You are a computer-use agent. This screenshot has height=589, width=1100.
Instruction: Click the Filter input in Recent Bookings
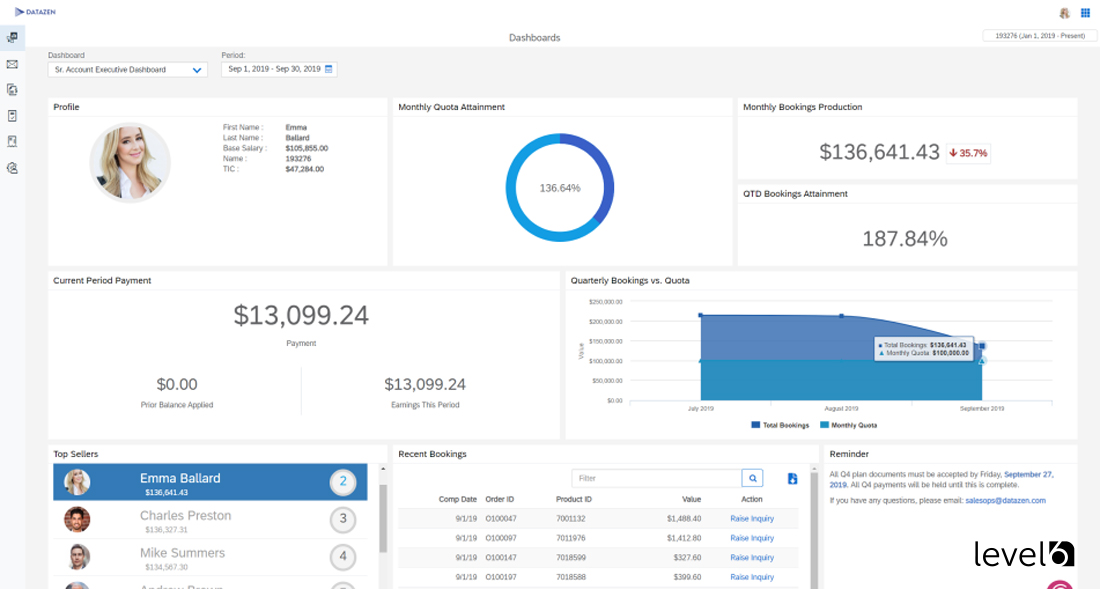pos(656,478)
